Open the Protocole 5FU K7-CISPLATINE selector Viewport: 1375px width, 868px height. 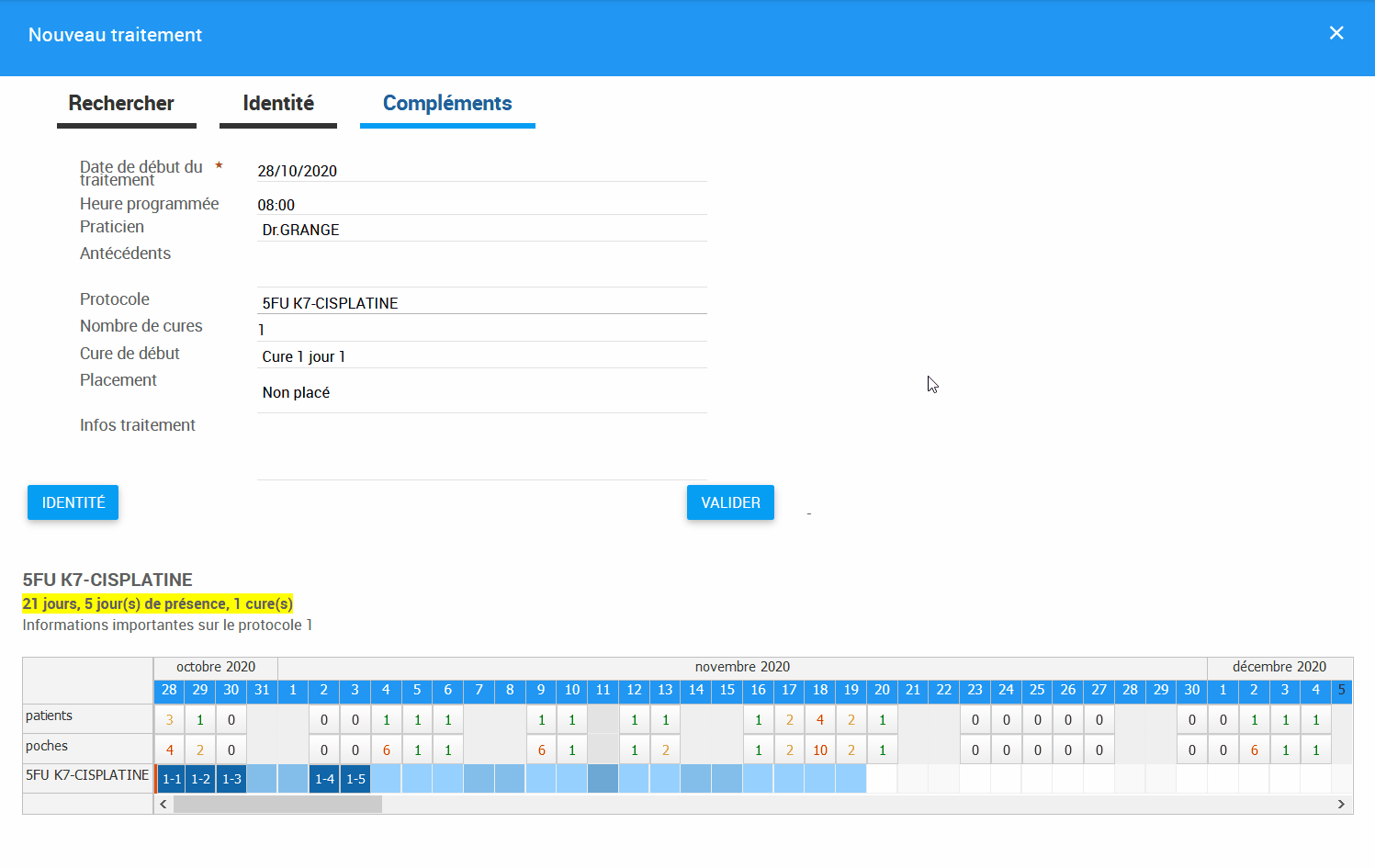tap(480, 303)
